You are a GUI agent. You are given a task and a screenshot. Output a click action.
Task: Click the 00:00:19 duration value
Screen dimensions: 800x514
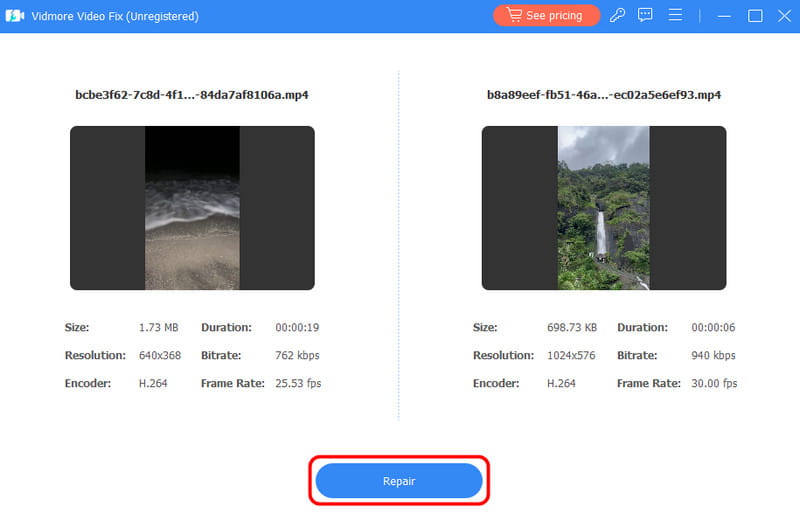pyautogui.click(x=296, y=327)
